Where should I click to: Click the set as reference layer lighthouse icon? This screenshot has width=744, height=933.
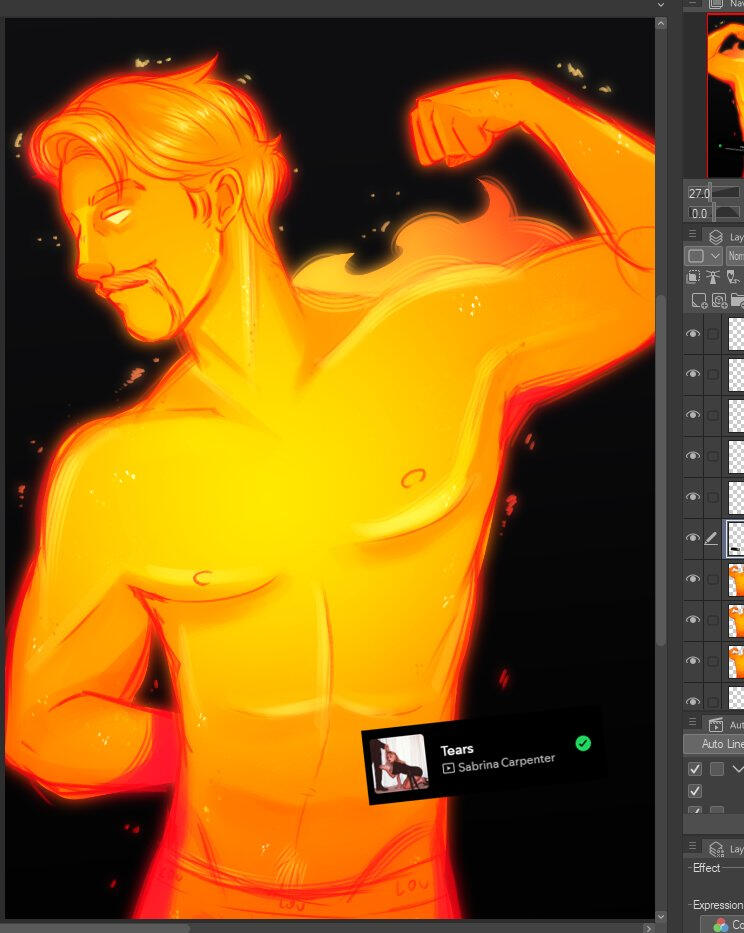(713, 278)
